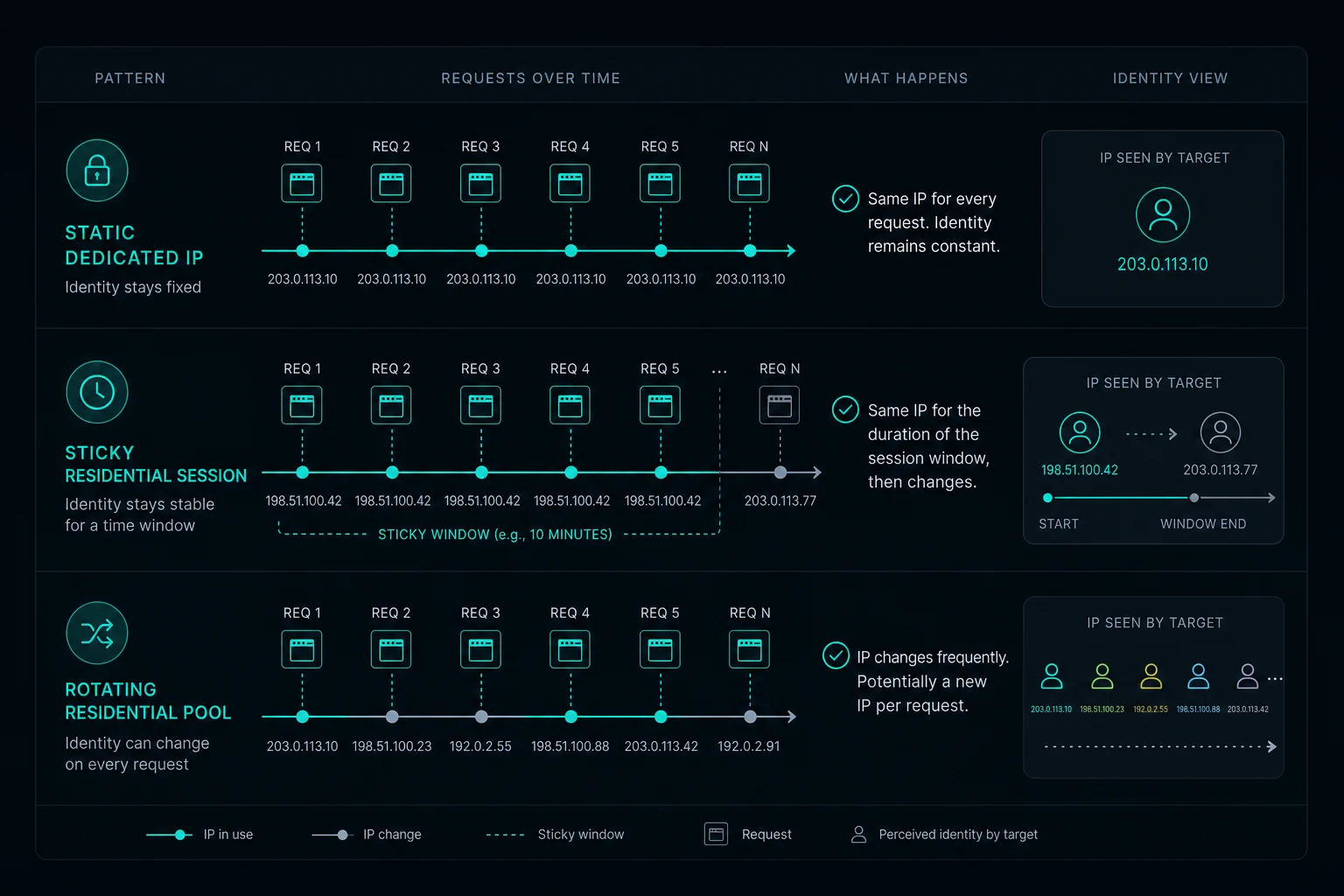The image size is (1344, 896).
Task: Click the REQ 1 browser icon in rotating row
Action: (x=302, y=649)
